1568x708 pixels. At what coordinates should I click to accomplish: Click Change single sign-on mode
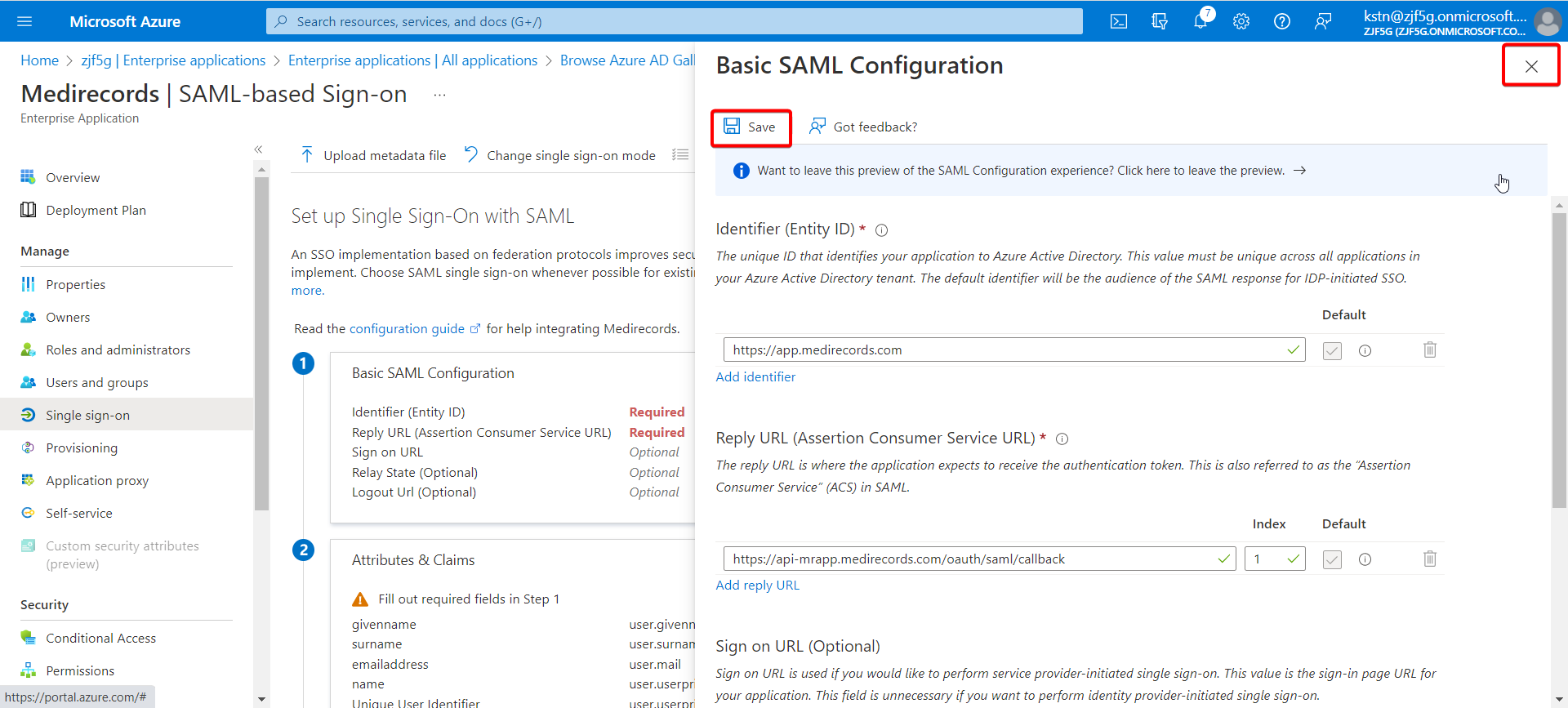(560, 155)
